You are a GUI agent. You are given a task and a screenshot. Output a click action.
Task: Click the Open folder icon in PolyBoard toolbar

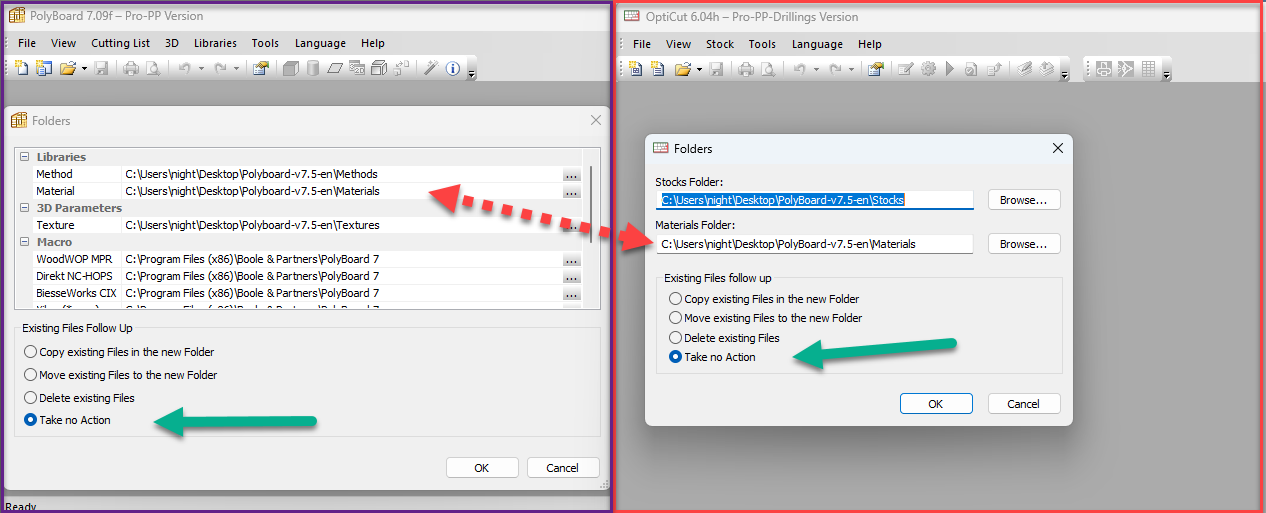pos(68,68)
